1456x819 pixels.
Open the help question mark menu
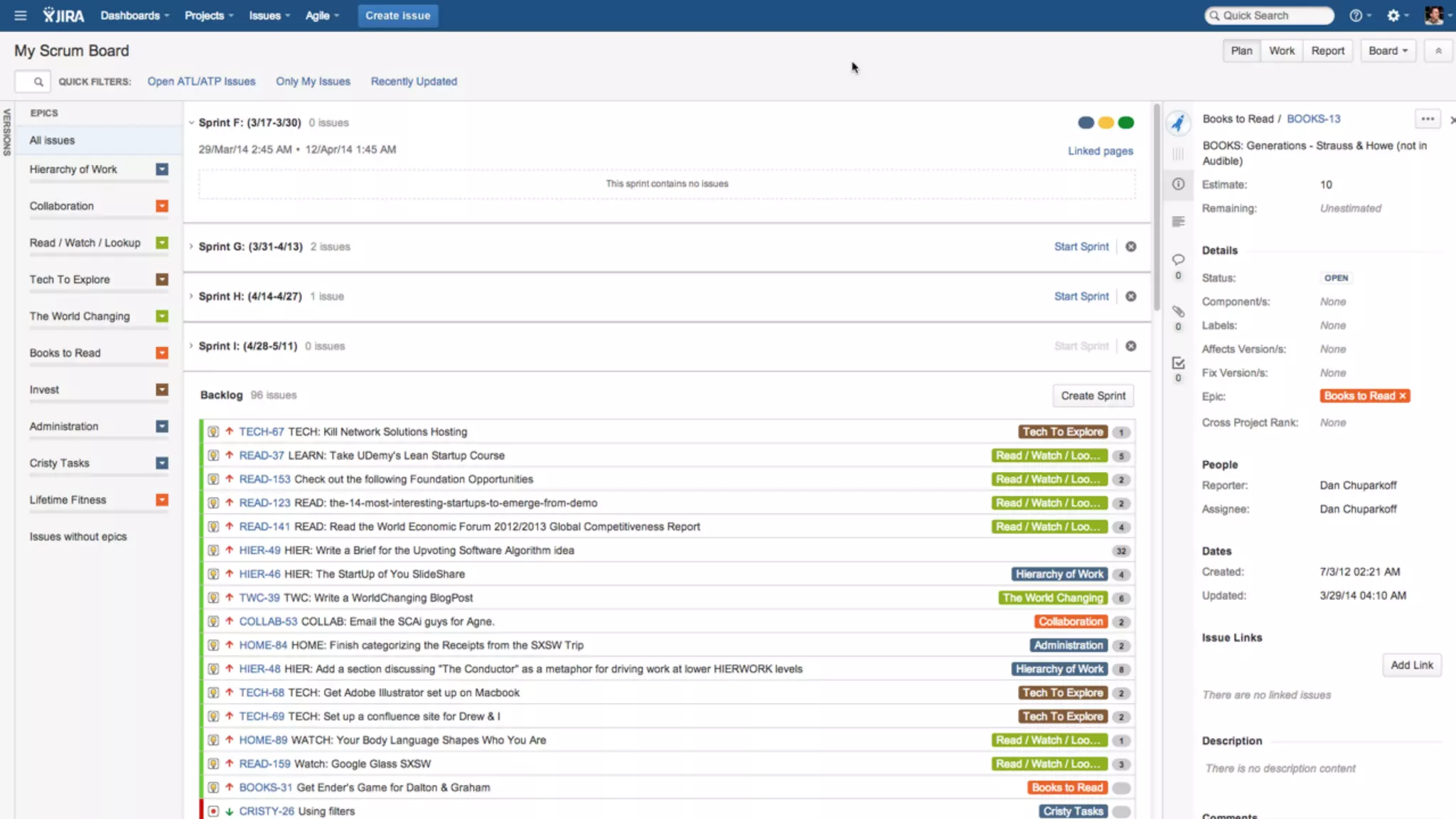[1356, 15]
